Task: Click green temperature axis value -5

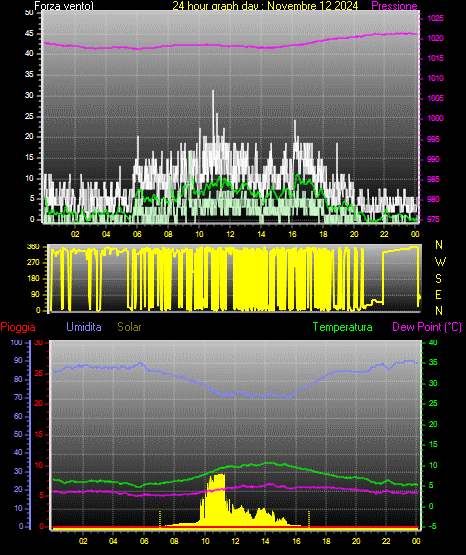Action: [433, 527]
